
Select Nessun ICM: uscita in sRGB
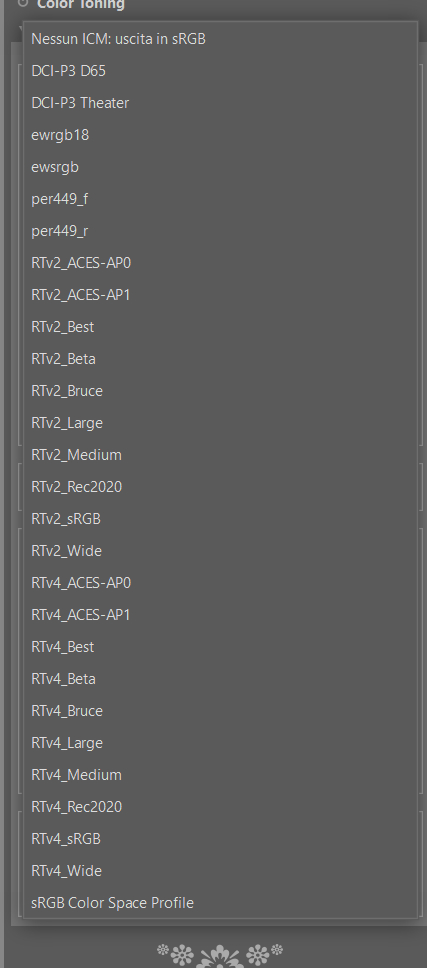coord(220,39)
